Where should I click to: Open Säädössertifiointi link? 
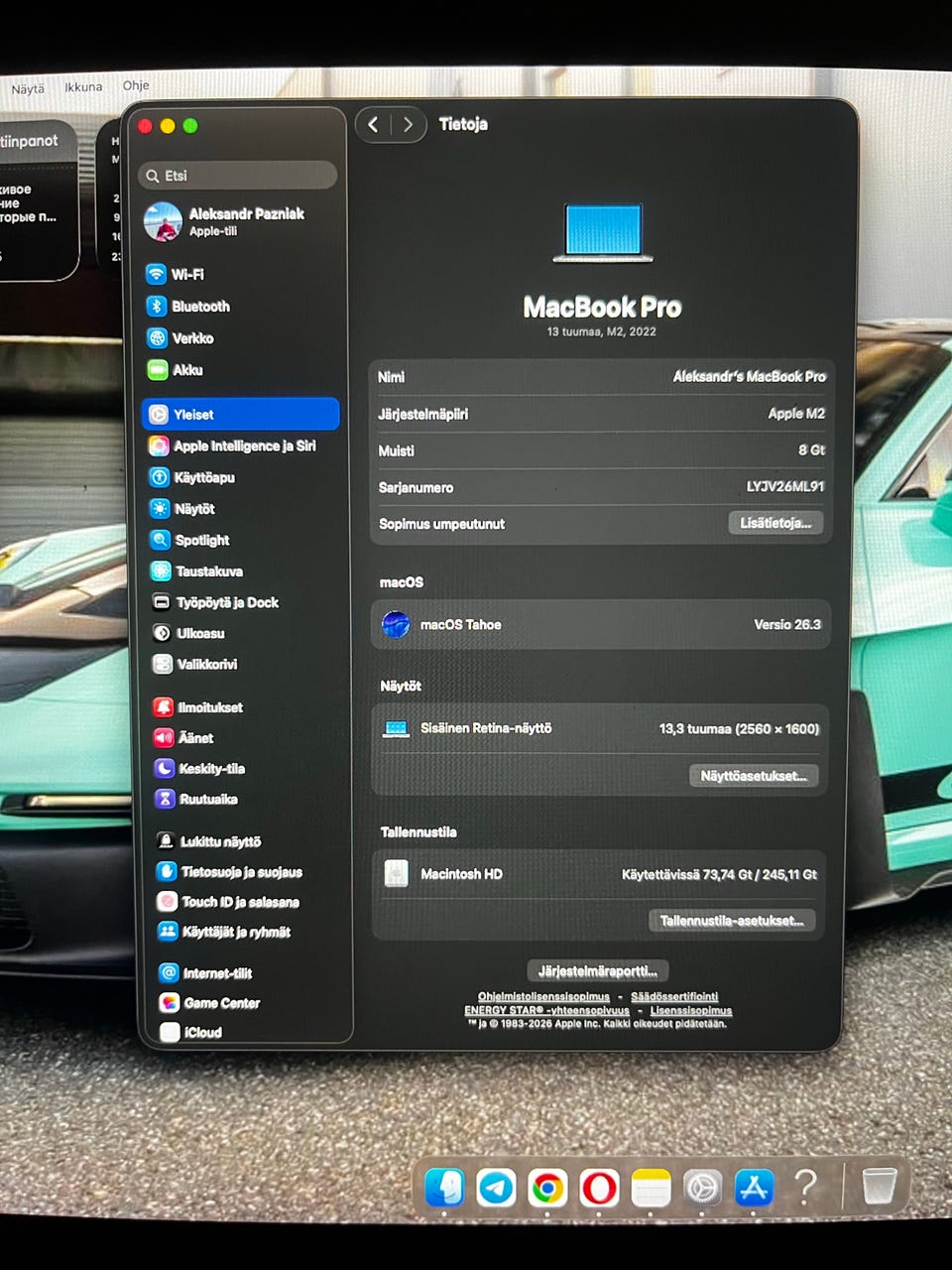[674, 997]
